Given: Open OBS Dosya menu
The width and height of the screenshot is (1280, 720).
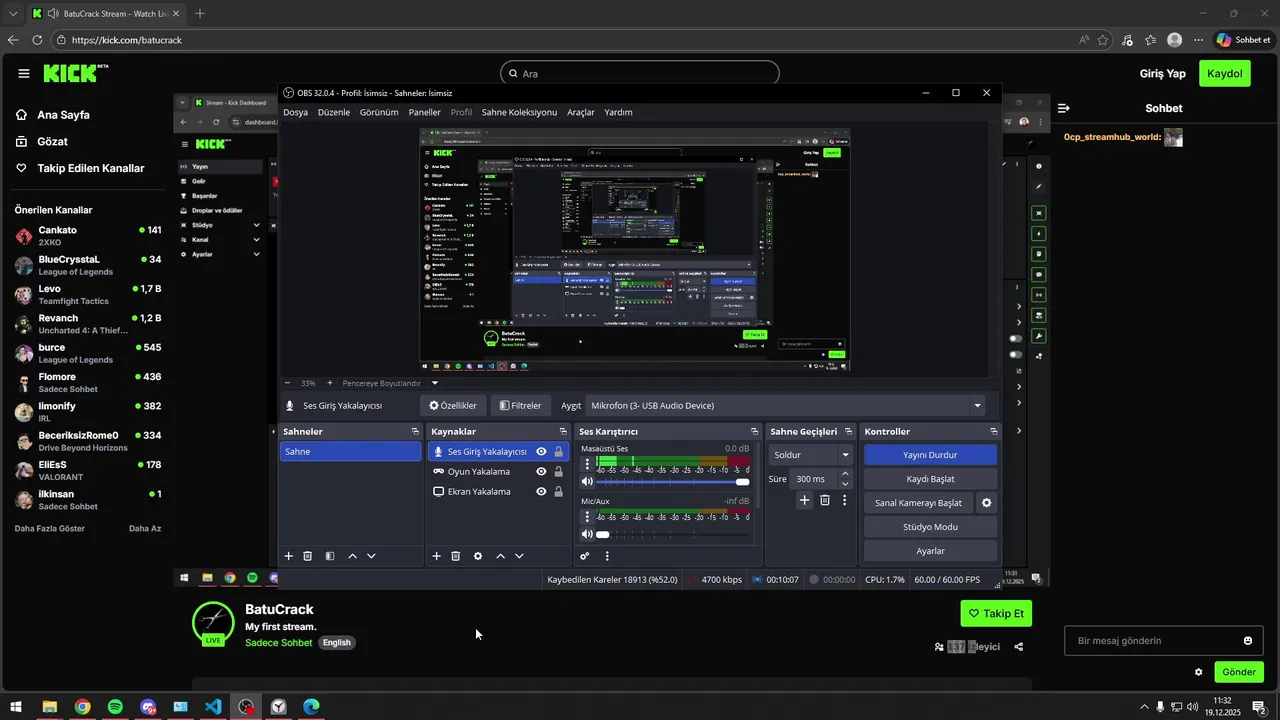Looking at the screenshot, I should coord(295,112).
